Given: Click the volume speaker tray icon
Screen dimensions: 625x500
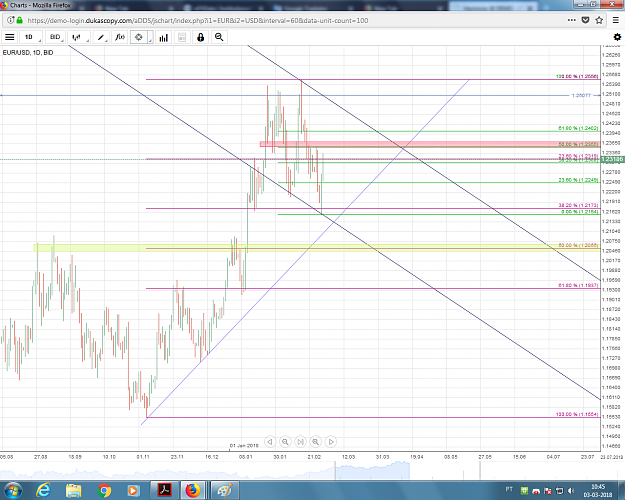Looking at the screenshot, I should coord(571,490).
